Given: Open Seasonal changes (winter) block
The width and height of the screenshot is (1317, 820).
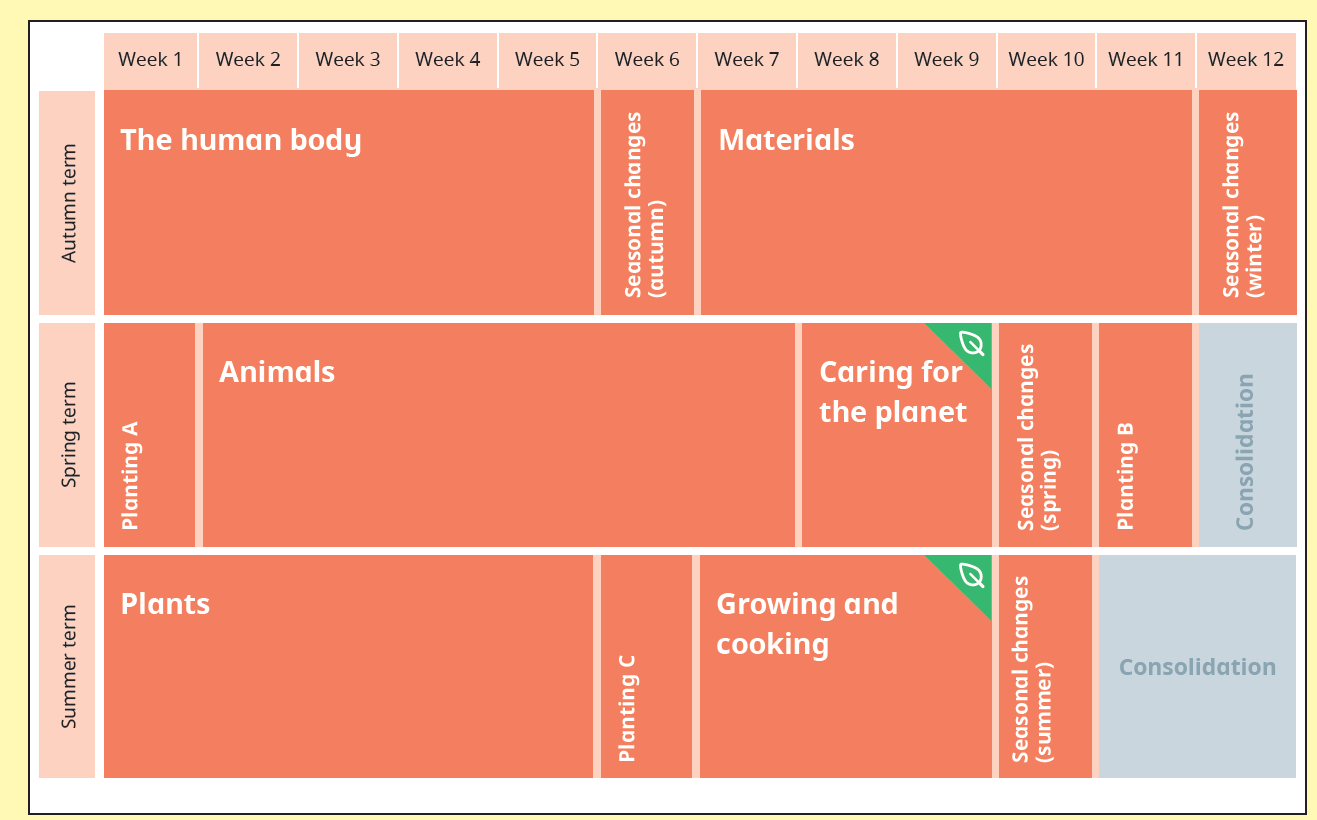Looking at the screenshot, I should point(1247,203).
